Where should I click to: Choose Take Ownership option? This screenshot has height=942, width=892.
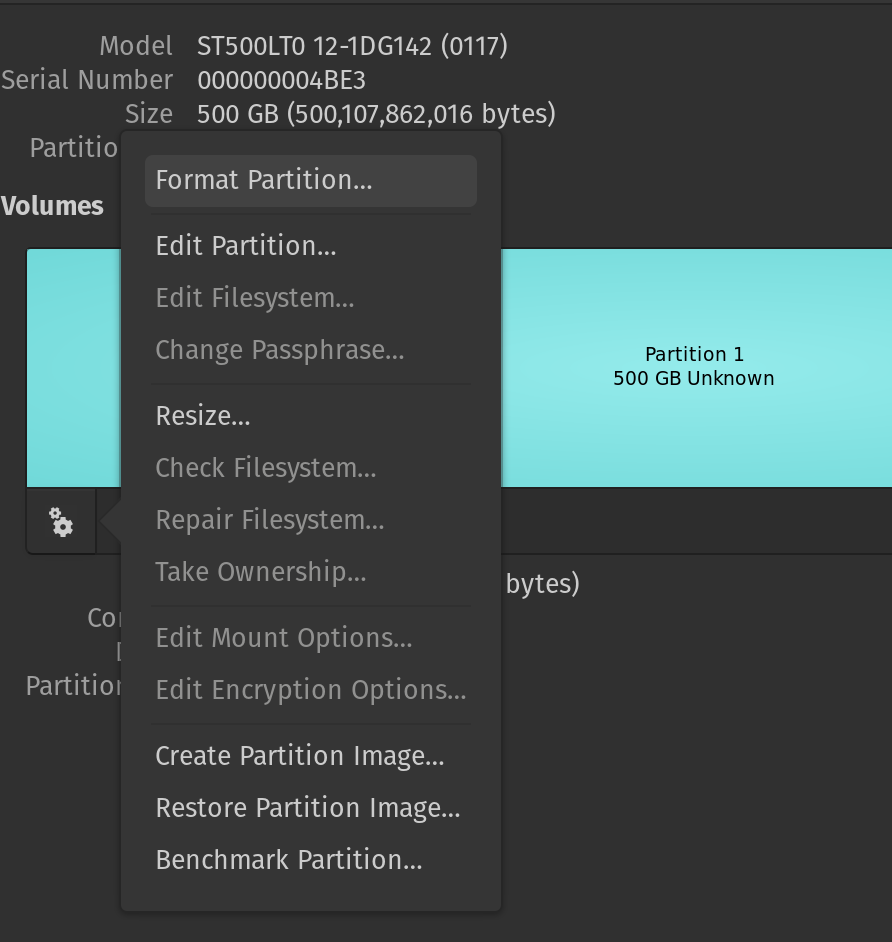(261, 572)
